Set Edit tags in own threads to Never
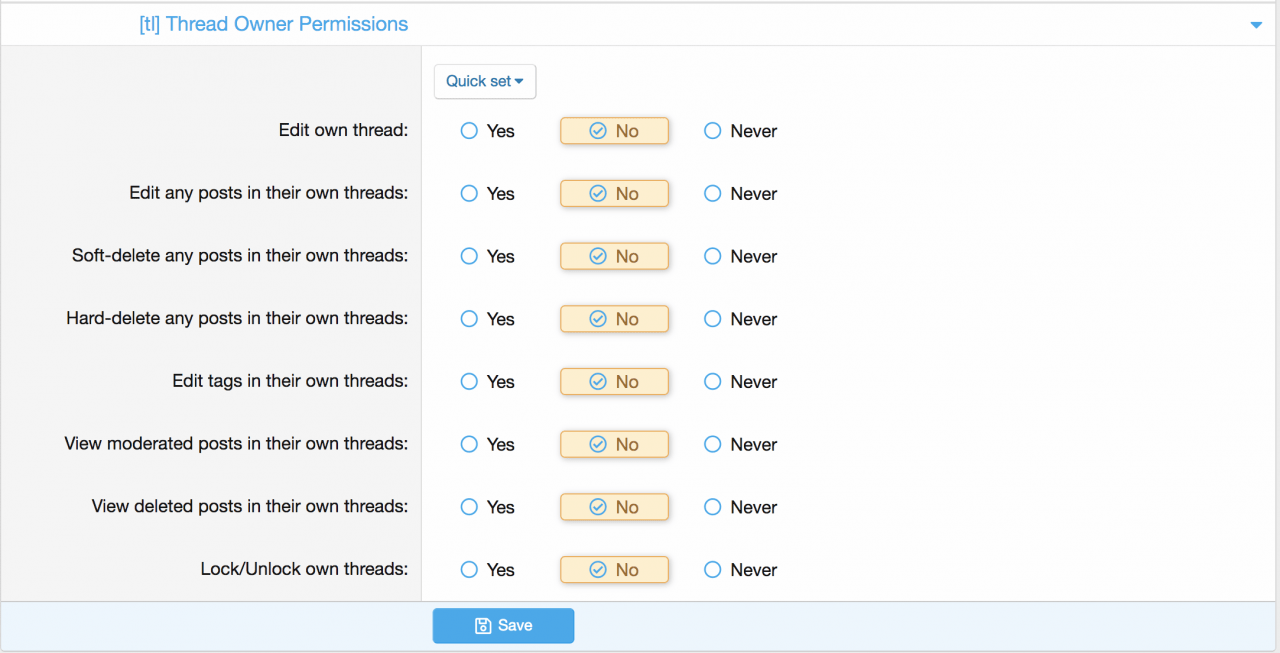 (713, 382)
